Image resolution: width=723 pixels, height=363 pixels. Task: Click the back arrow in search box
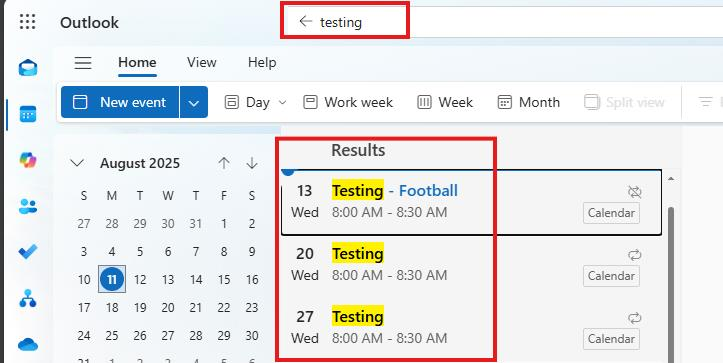[305, 21]
